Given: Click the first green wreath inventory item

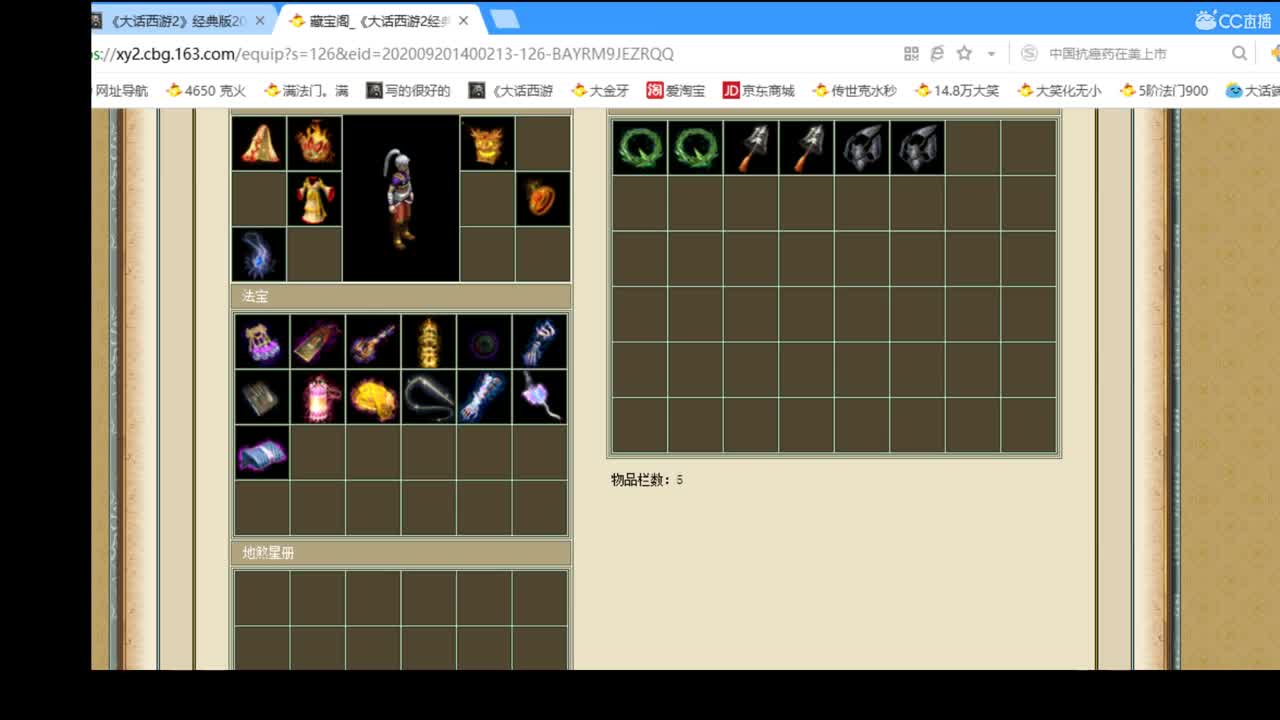Looking at the screenshot, I should 640,148.
